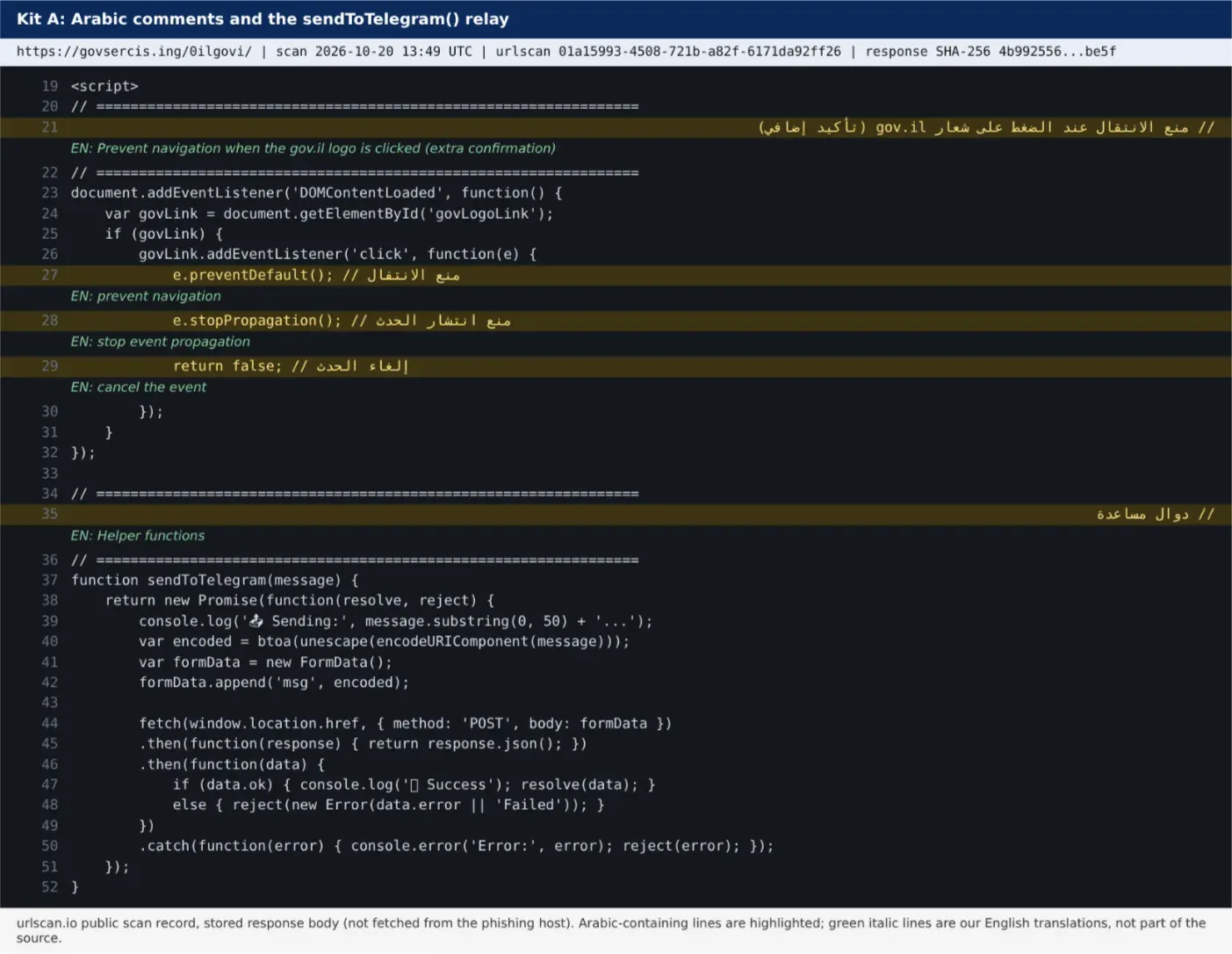Click the '.catch(function(error)' line
1232x954 pixels.
(456, 846)
